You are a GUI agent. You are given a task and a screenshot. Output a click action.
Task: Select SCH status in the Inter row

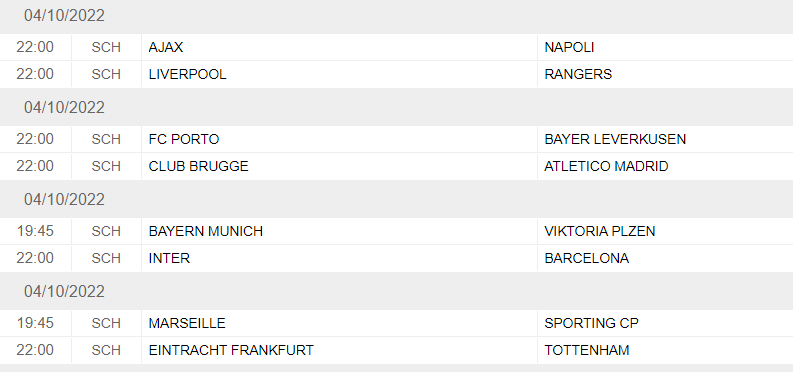(106, 258)
